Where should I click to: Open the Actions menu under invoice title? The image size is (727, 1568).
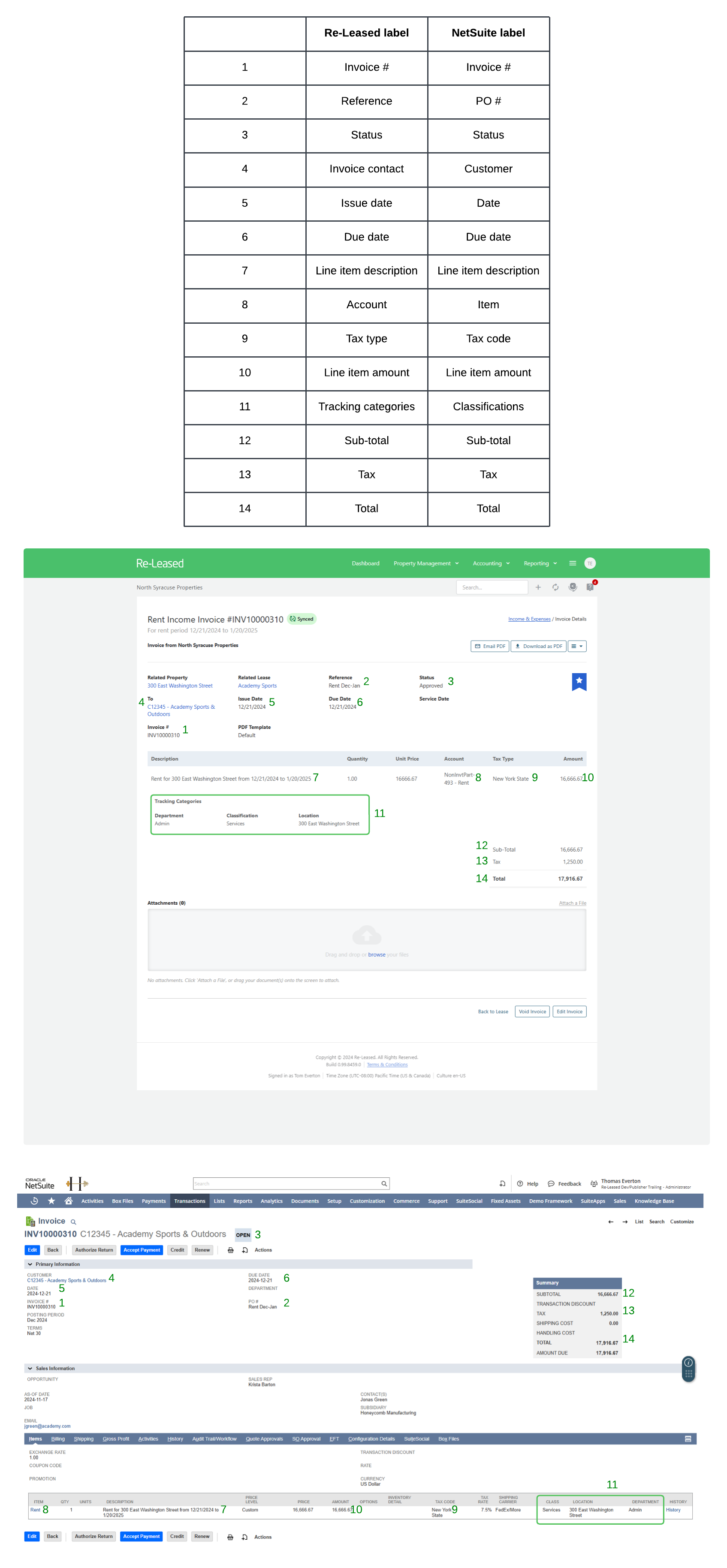coord(263,1250)
